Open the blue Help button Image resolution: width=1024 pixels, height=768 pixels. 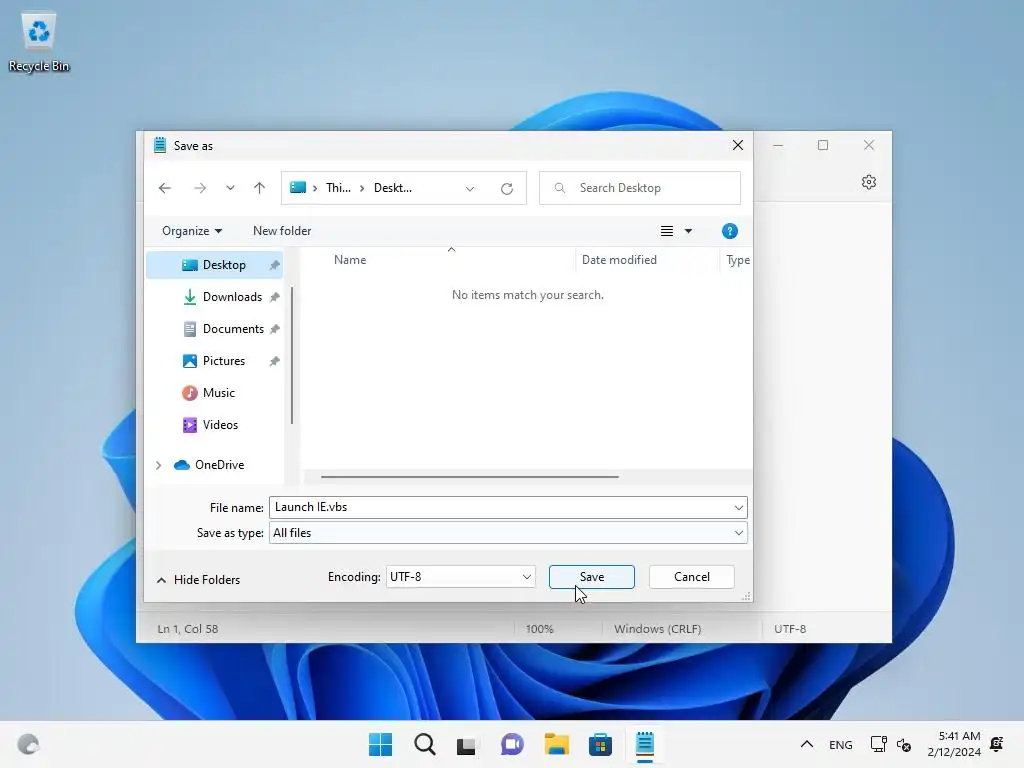(729, 231)
